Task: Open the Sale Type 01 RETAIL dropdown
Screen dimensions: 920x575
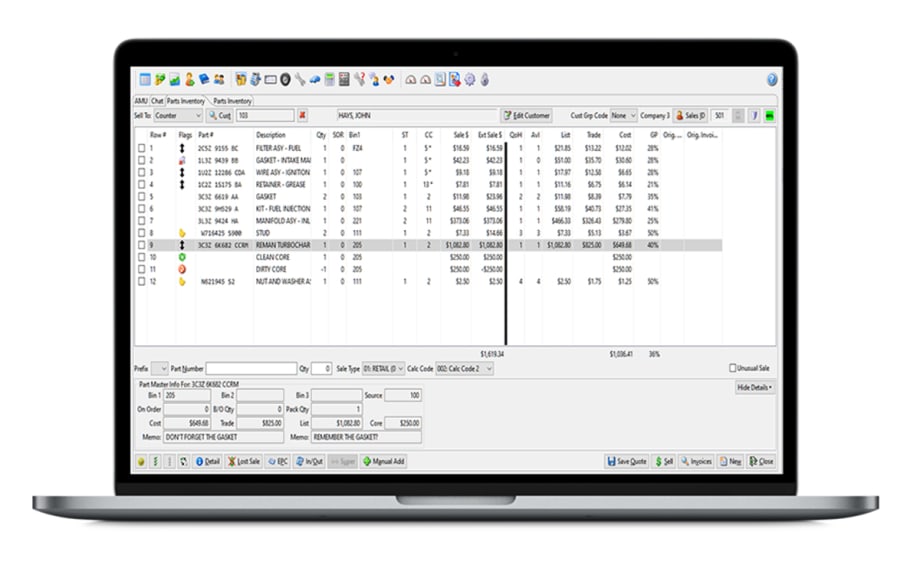Action: click(x=384, y=368)
